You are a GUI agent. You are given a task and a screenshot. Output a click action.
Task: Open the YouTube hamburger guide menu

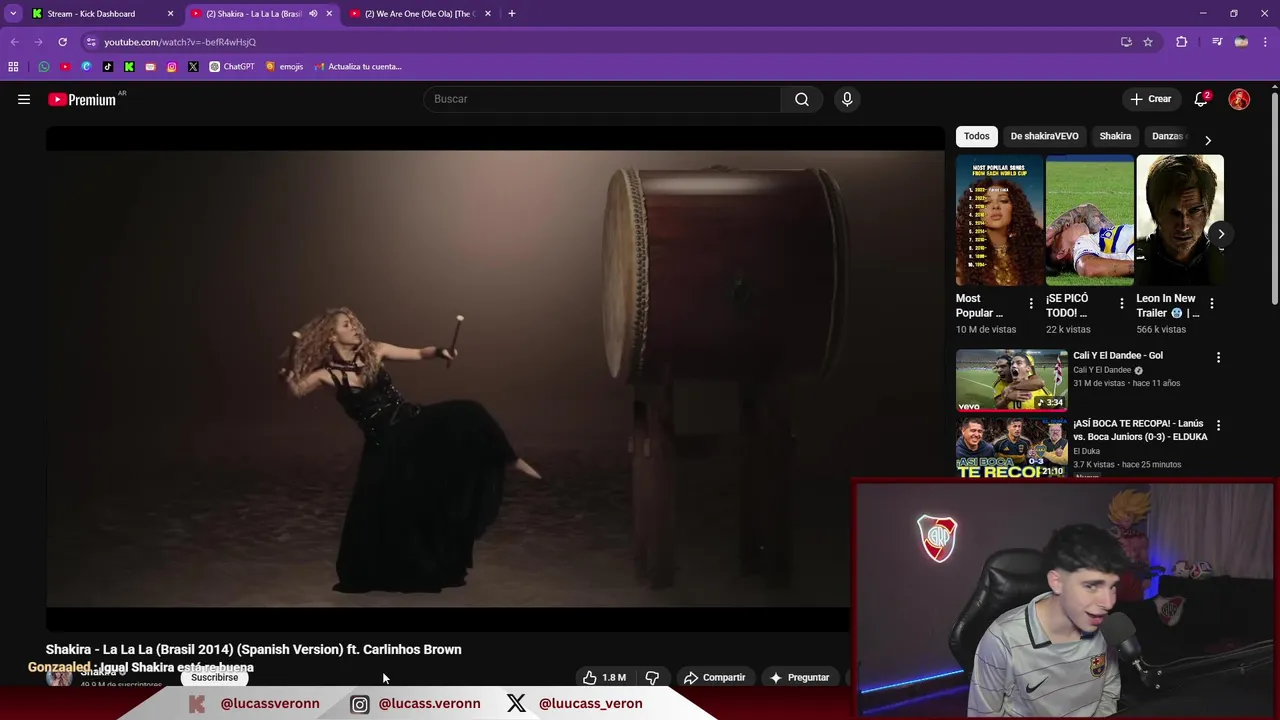pos(24,99)
